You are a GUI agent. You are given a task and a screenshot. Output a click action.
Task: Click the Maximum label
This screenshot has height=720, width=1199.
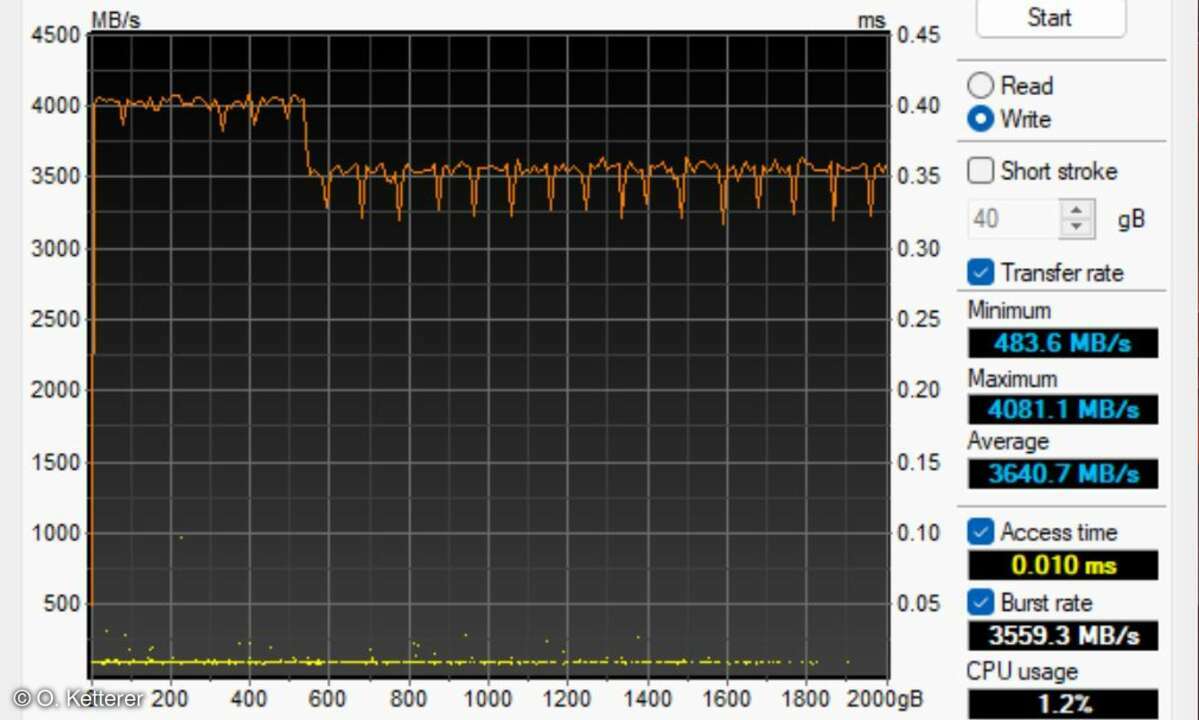(x=1012, y=378)
